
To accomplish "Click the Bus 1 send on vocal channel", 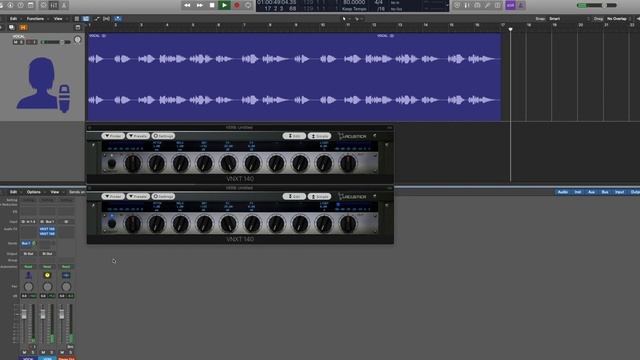I will point(26,243).
